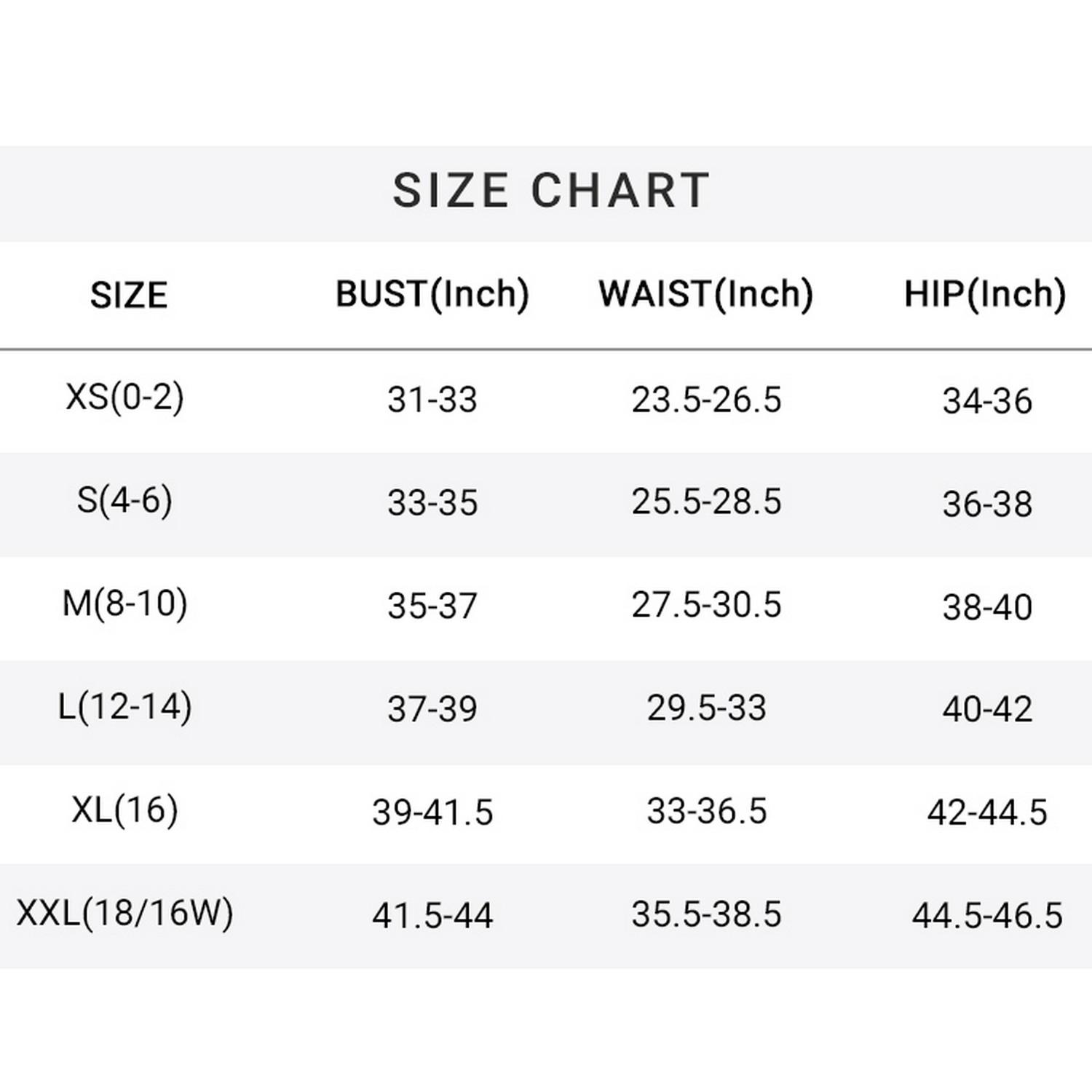This screenshot has width=1092, height=1092.
Task: Select the XS(0-2) size row label
Action: click(x=124, y=397)
